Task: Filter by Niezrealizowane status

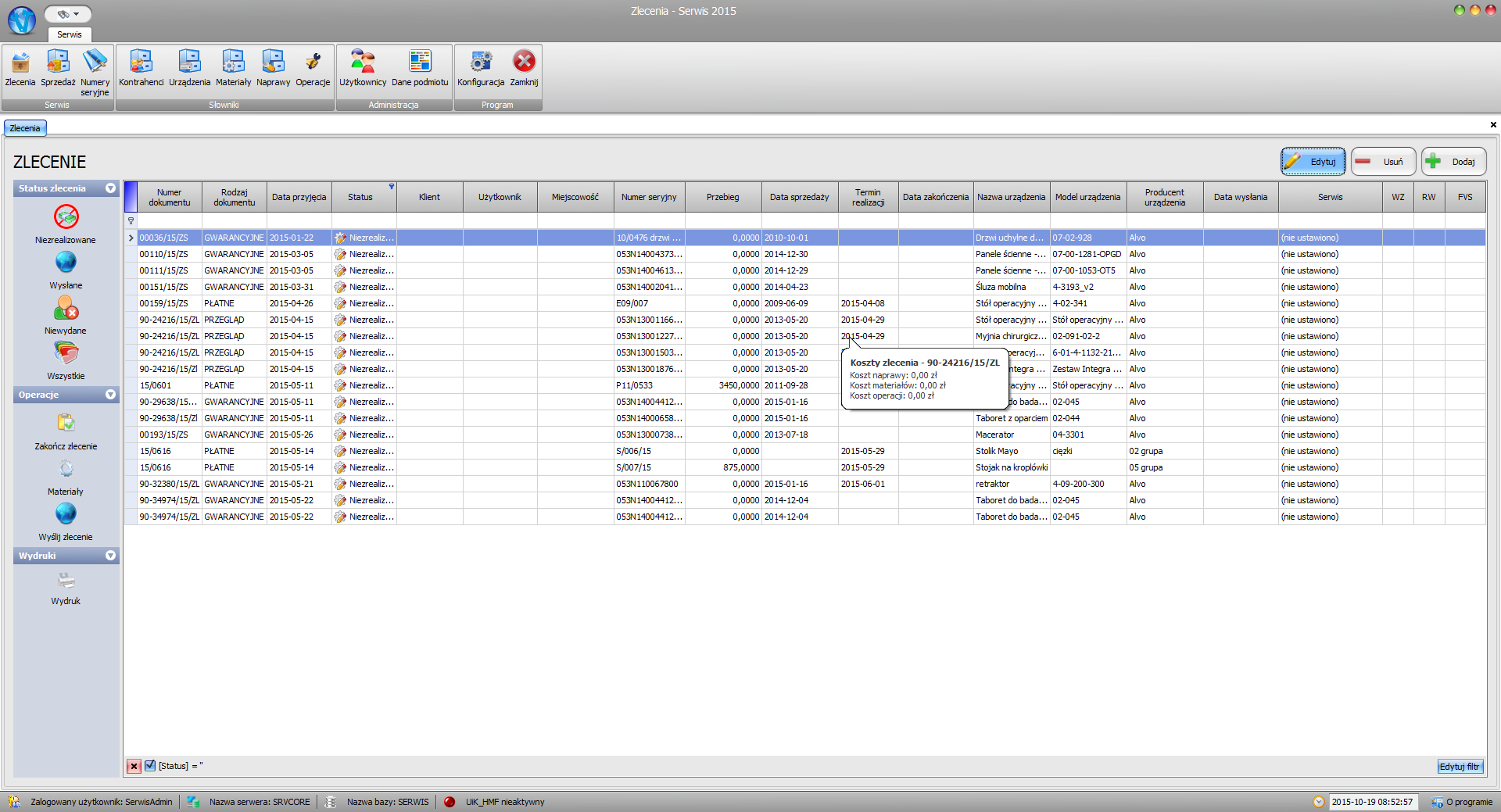Action: pyautogui.click(x=66, y=217)
